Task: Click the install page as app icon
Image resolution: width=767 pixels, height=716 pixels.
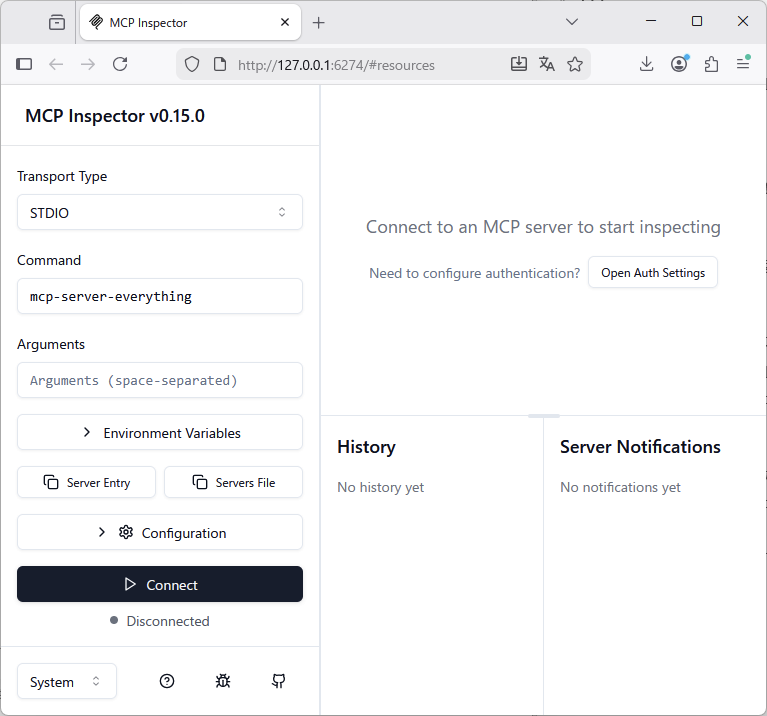Action: pyautogui.click(x=519, y=64)
